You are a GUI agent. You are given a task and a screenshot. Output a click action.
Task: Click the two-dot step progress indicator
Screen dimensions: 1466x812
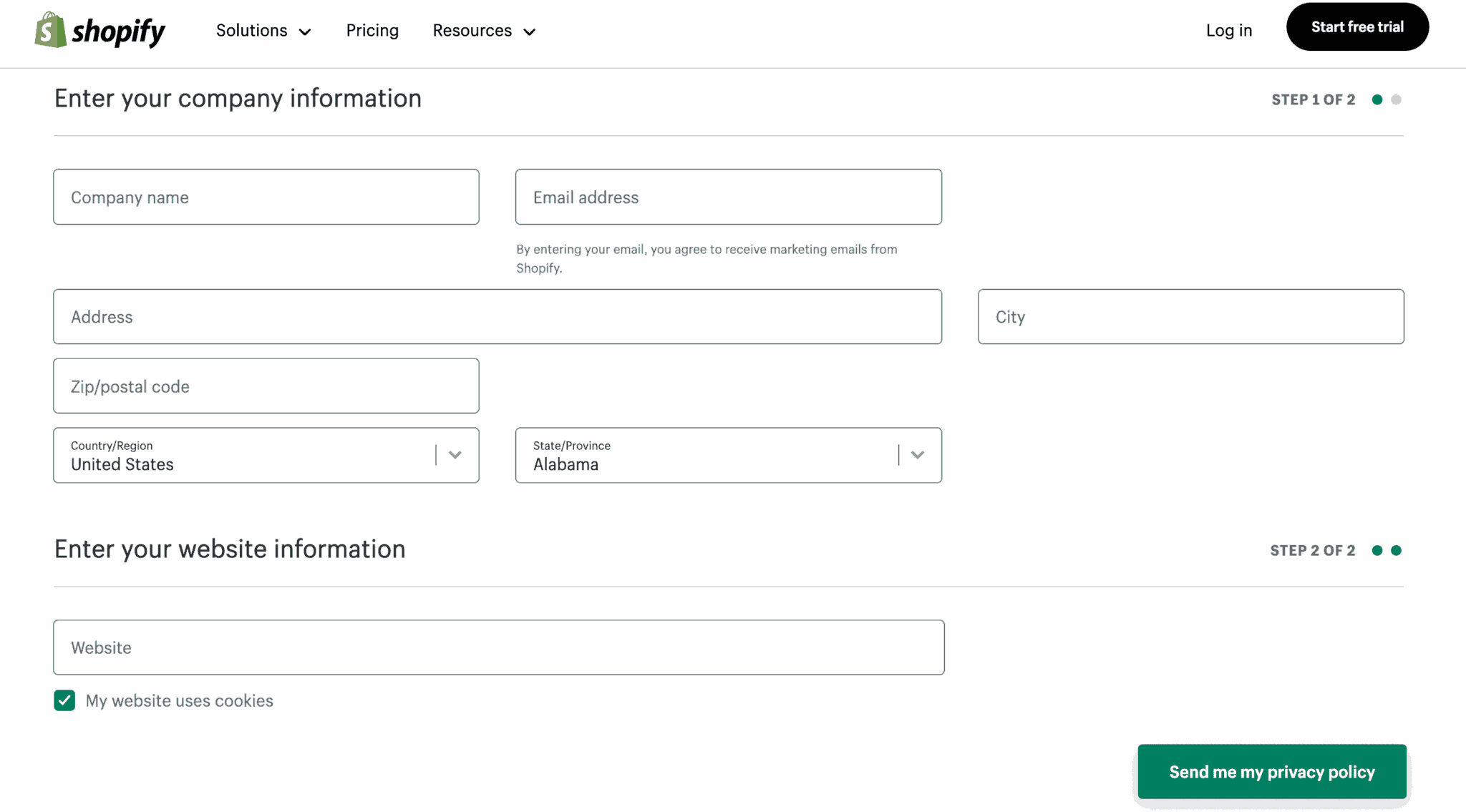(x=1387, y=99)
